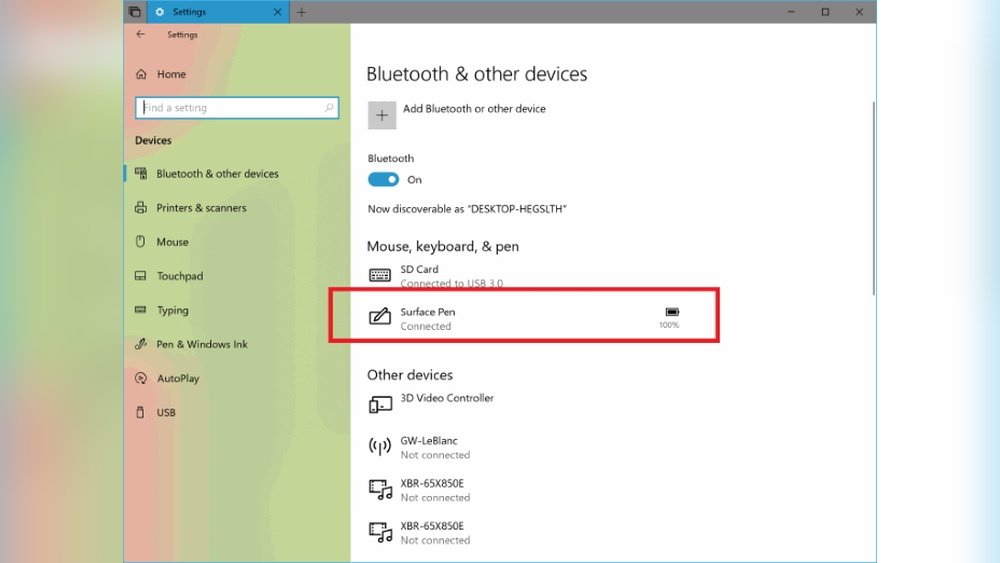This screenshot has width=1000, height=563.
Task: Click the vertical scrollbar on the right
Action: point(873,198)
